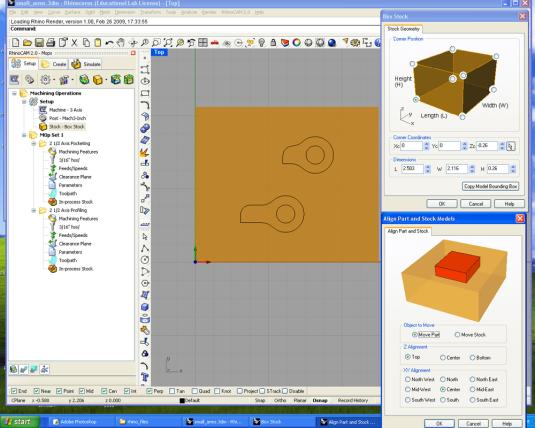Toggle the Near osnap checkbox
The height and width of the screenshot is (428, 535).
click(x=37, y=391)
